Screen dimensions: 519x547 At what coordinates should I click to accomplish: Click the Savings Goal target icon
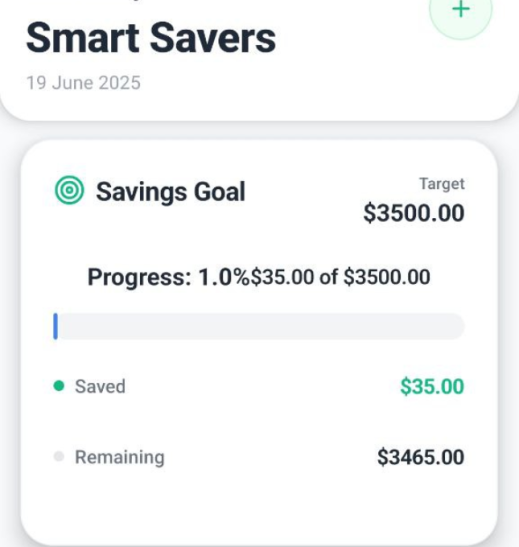pos(69,190)
